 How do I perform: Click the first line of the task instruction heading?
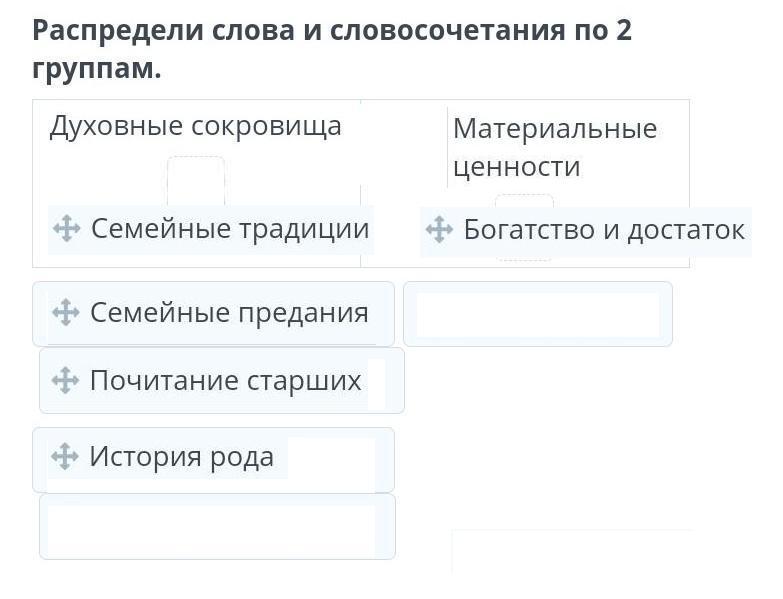tap(332, 30)
